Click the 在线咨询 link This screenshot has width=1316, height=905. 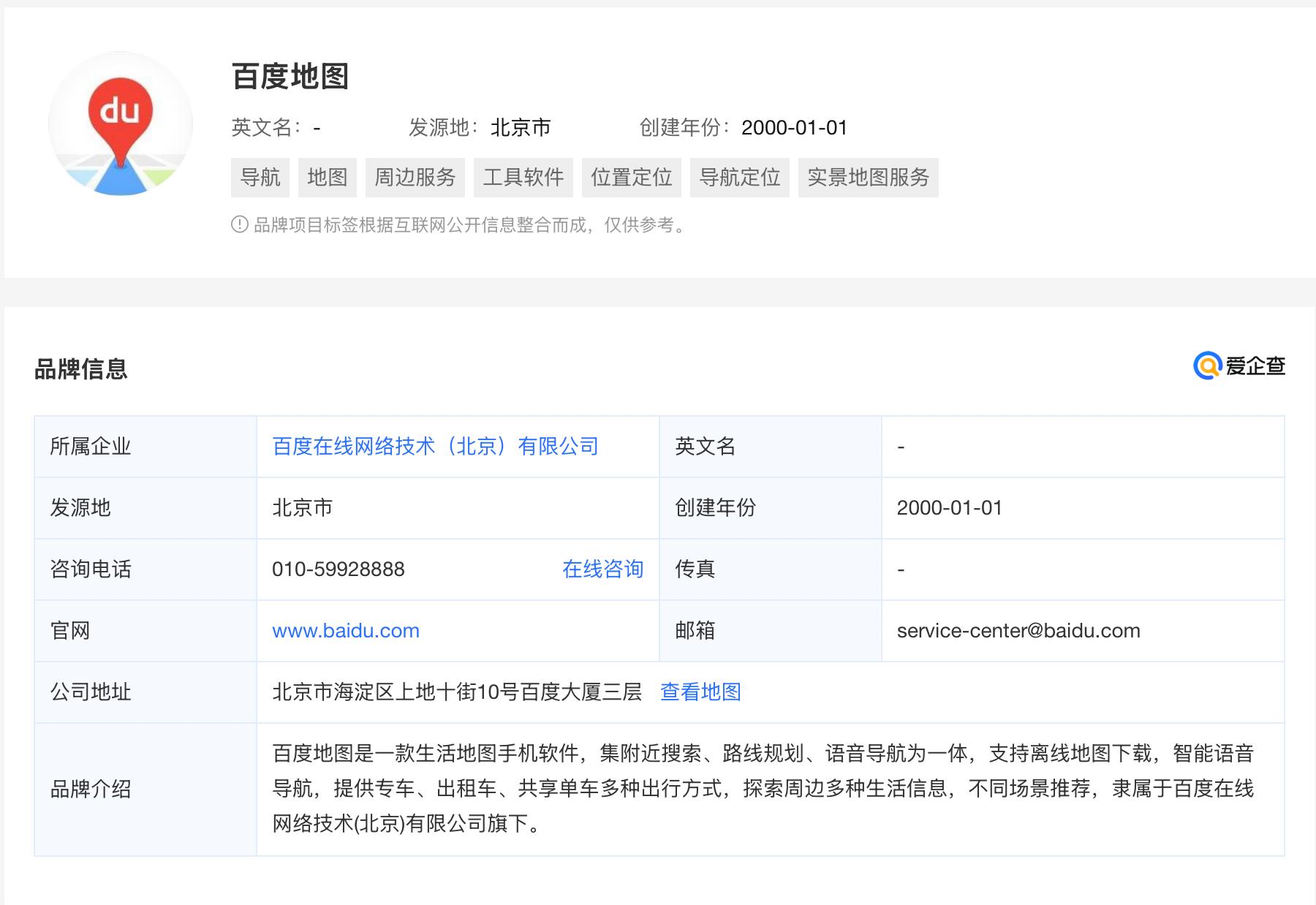click(603, 569)
